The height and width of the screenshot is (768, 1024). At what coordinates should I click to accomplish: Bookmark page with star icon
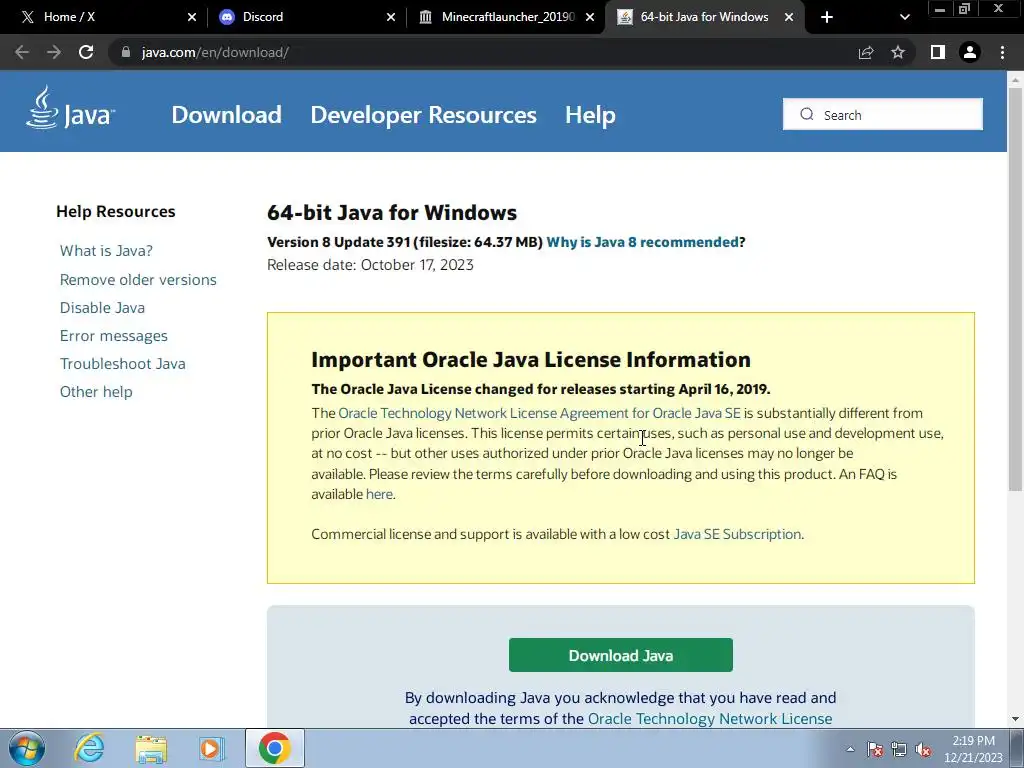tap(898, 52)
